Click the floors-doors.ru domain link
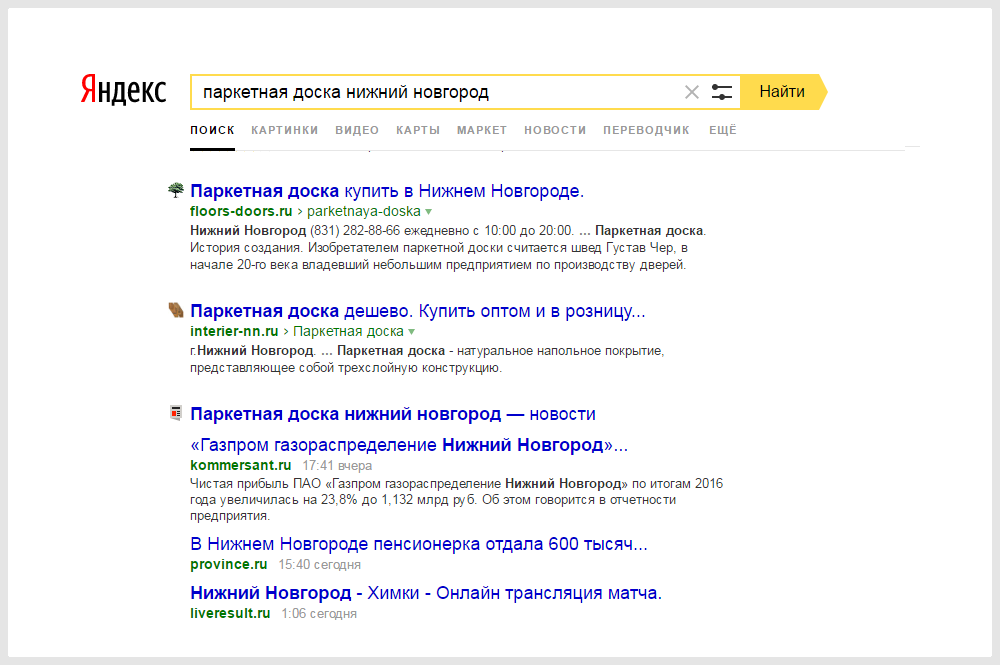 tap(241, 211)
